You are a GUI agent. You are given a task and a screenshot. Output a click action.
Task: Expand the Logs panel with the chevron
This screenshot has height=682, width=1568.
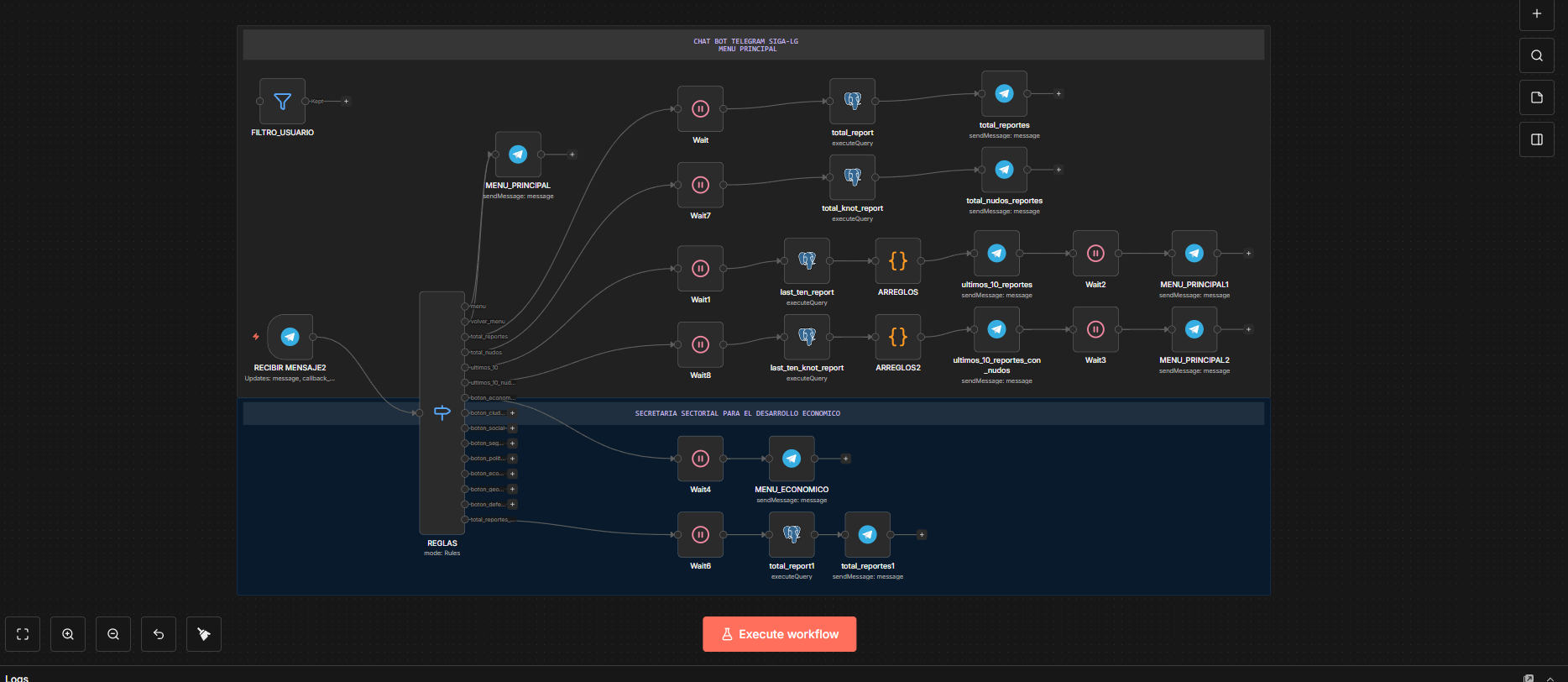pos(1550,678)
